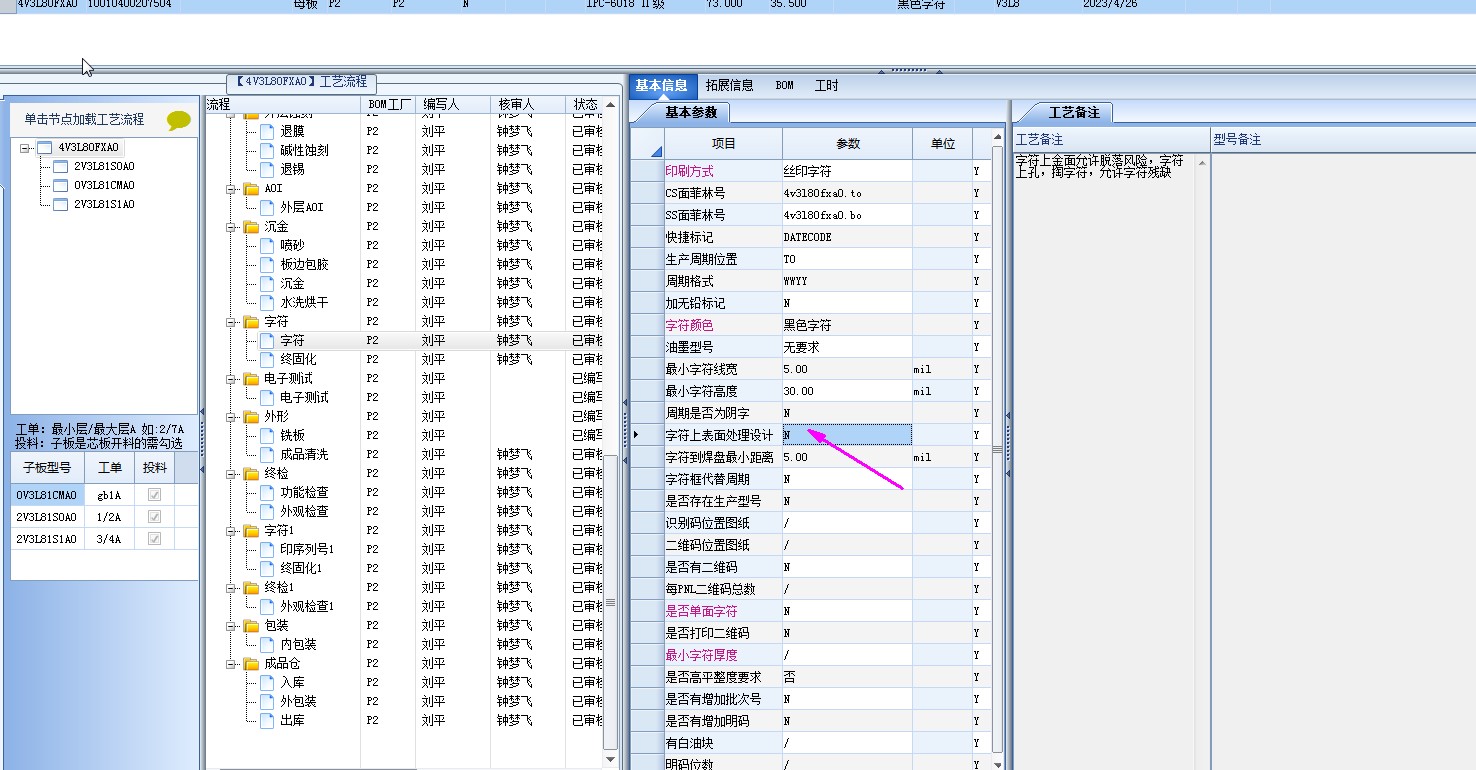Collapse the AOI process group

click(232, 188)
